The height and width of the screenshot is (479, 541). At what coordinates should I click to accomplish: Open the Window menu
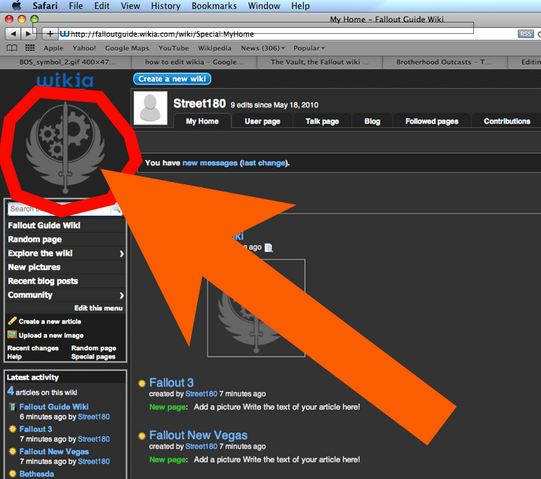[264, 6]
